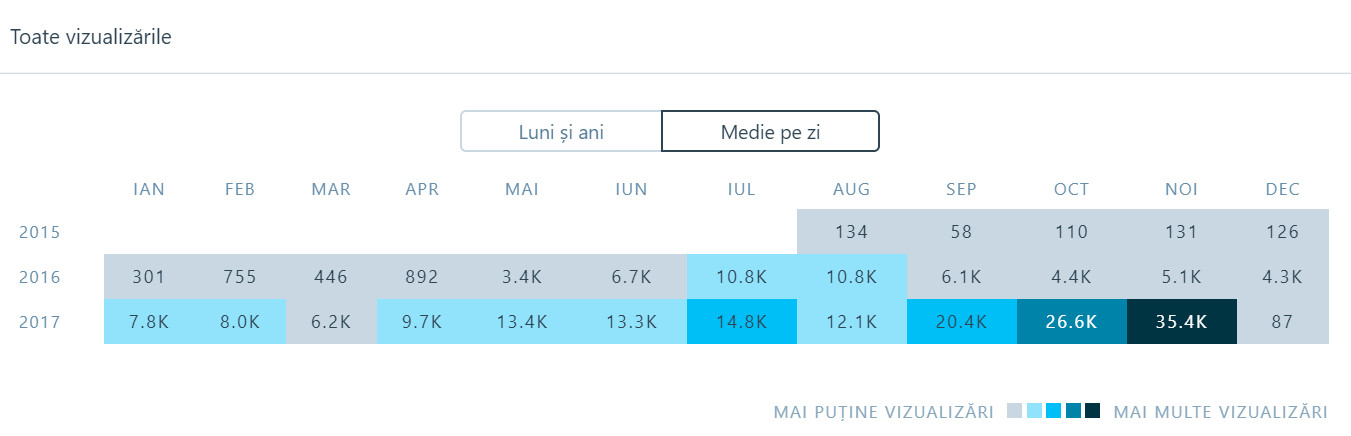Click the IAN month column header

[x=149, y=189]
